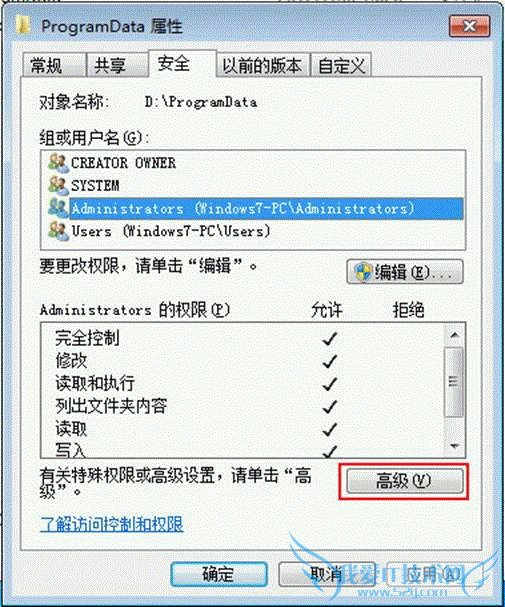
Task: Click the Users group icon
Action: point(58,231)
